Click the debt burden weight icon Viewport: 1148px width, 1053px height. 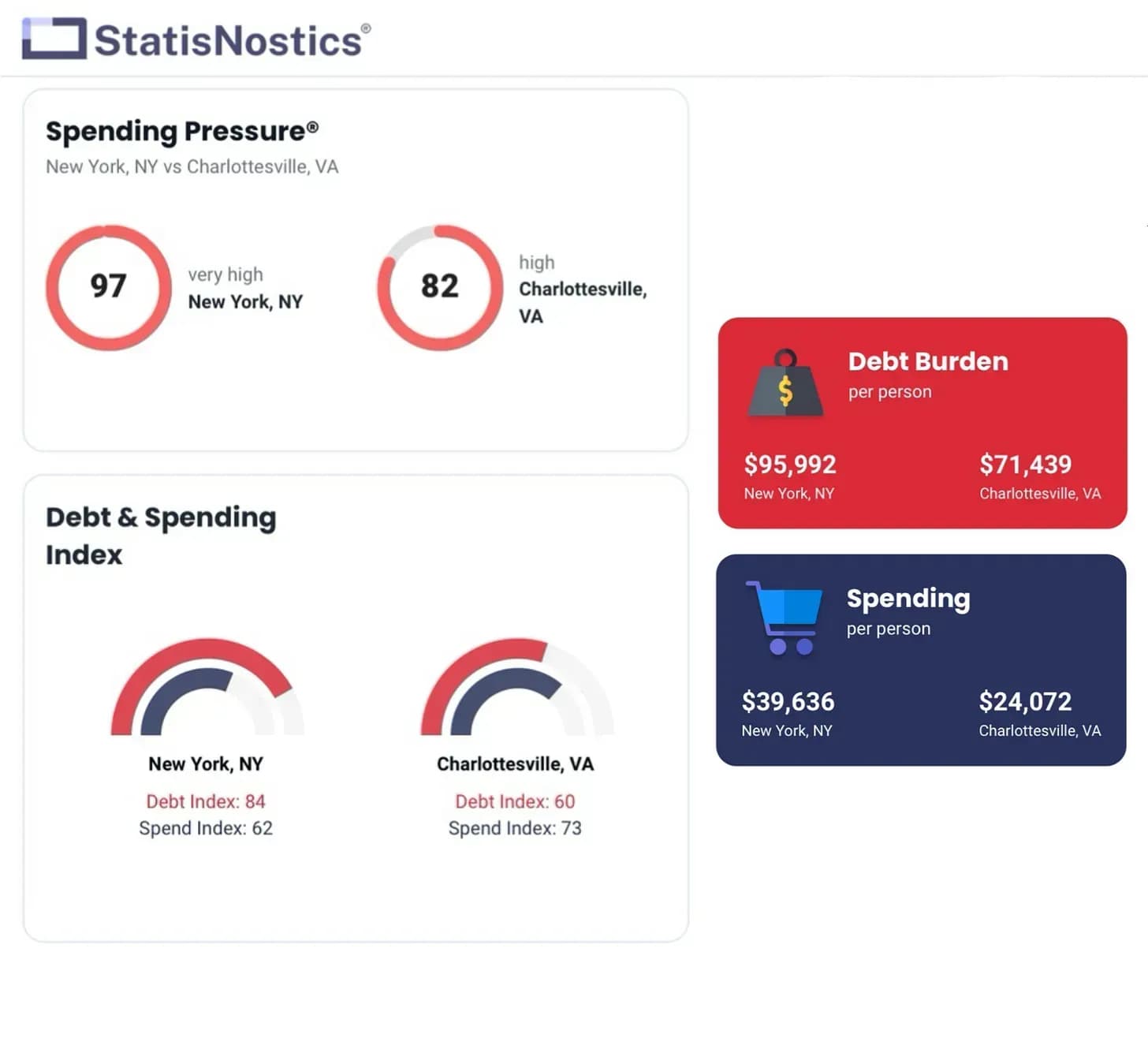coord(785,383)
